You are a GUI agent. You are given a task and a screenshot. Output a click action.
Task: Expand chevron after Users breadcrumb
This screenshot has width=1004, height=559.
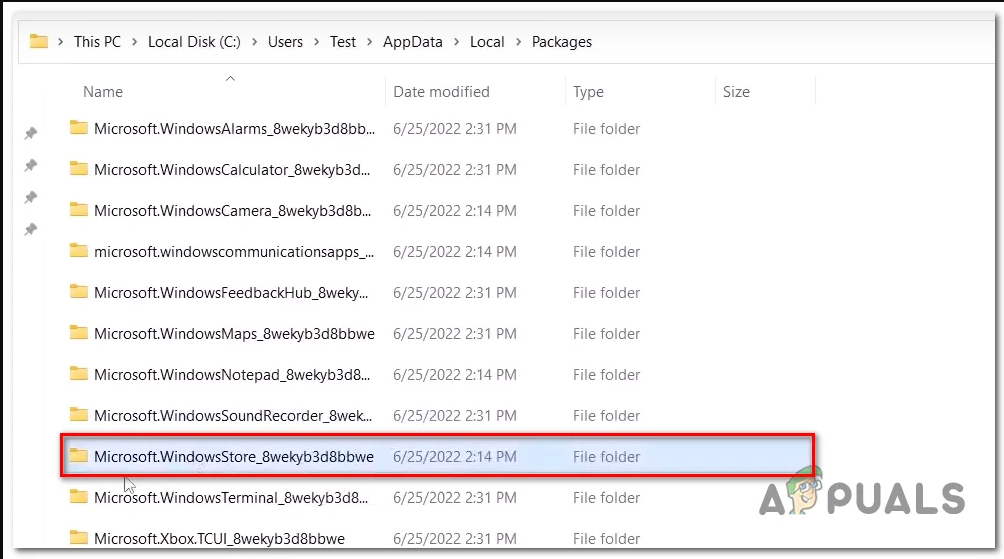coord(316,42)
